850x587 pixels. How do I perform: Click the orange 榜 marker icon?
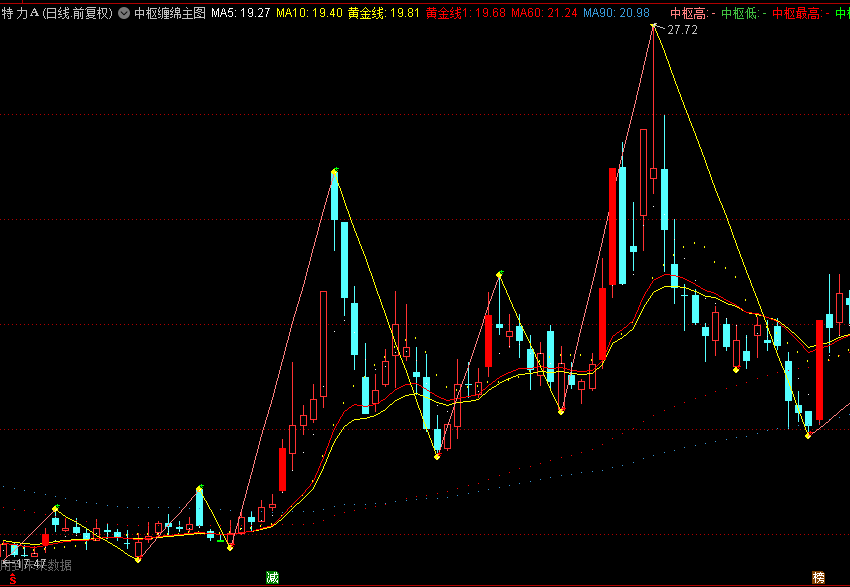point(818,577)
